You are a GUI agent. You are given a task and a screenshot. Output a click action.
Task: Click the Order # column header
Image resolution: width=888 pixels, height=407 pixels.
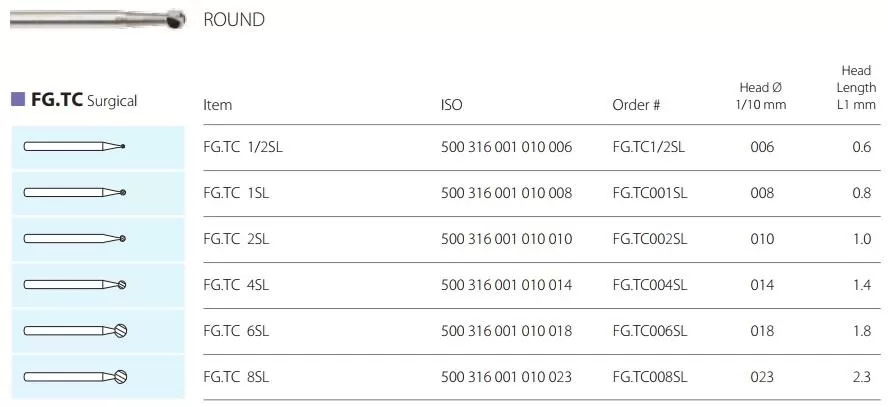(x=636, y=104)
